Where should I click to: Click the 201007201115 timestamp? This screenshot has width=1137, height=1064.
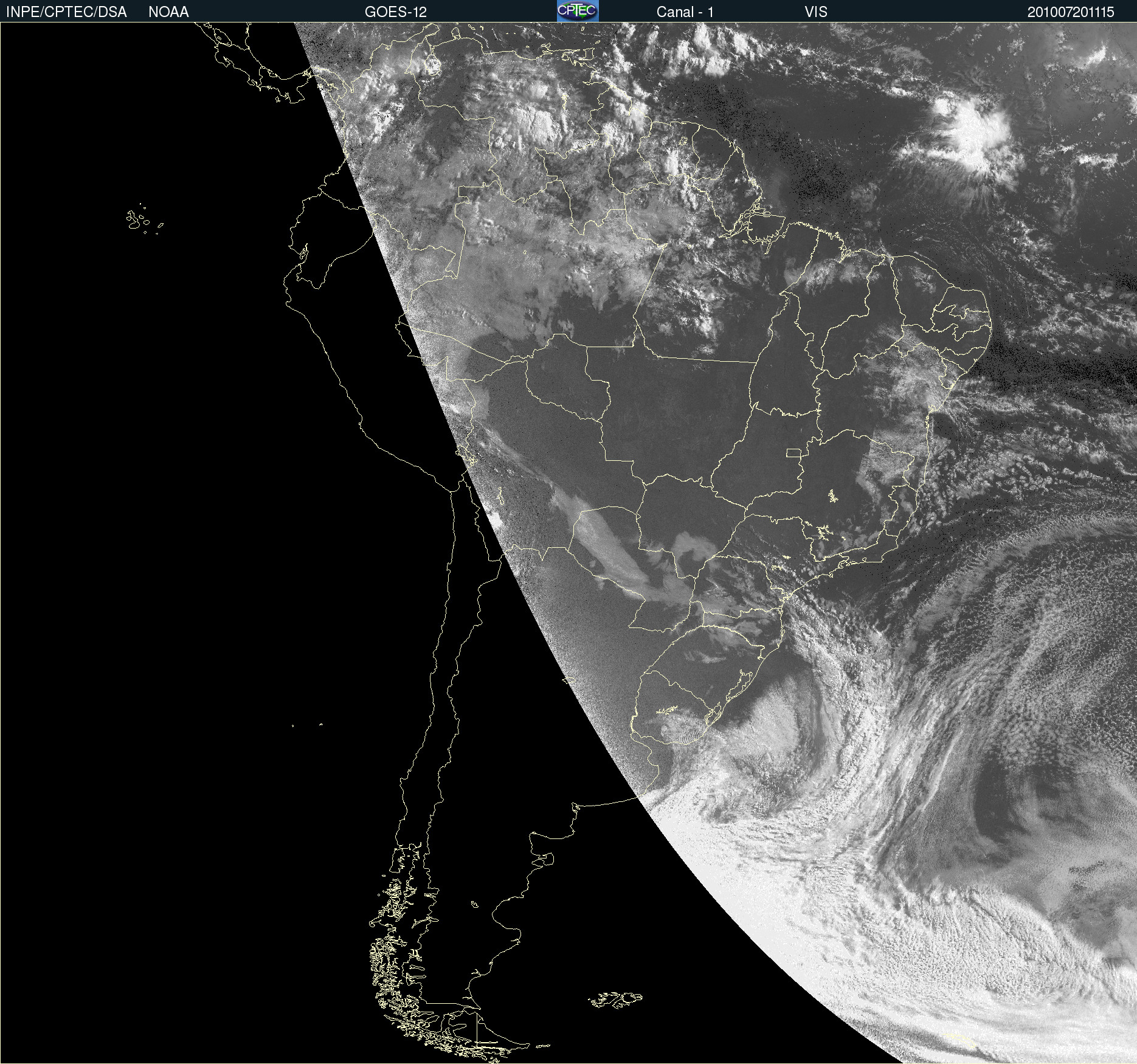(x=1071, y=12)
